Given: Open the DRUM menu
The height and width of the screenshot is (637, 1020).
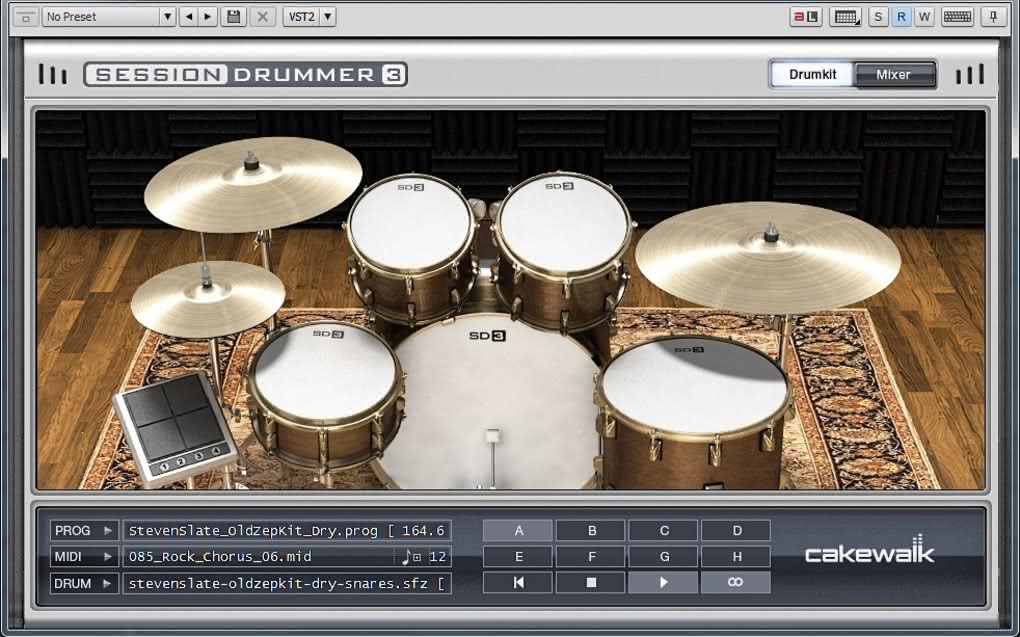Looking at the screenshot, I should 84,583.
